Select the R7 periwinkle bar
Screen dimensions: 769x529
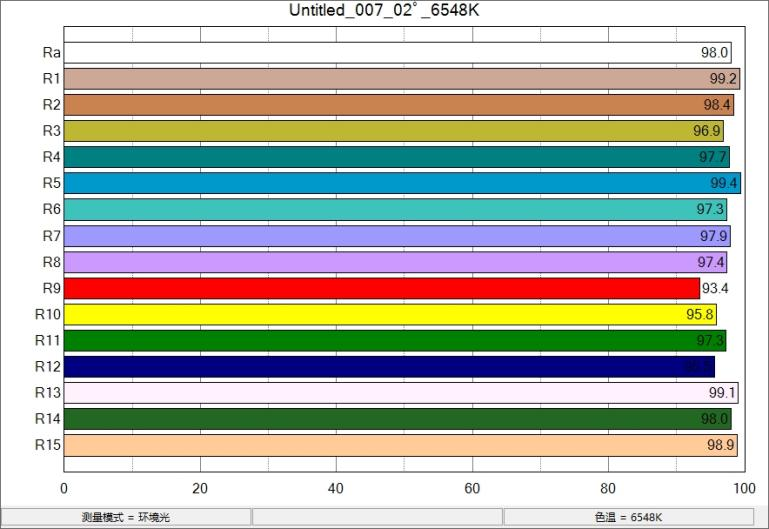point(396,236)
